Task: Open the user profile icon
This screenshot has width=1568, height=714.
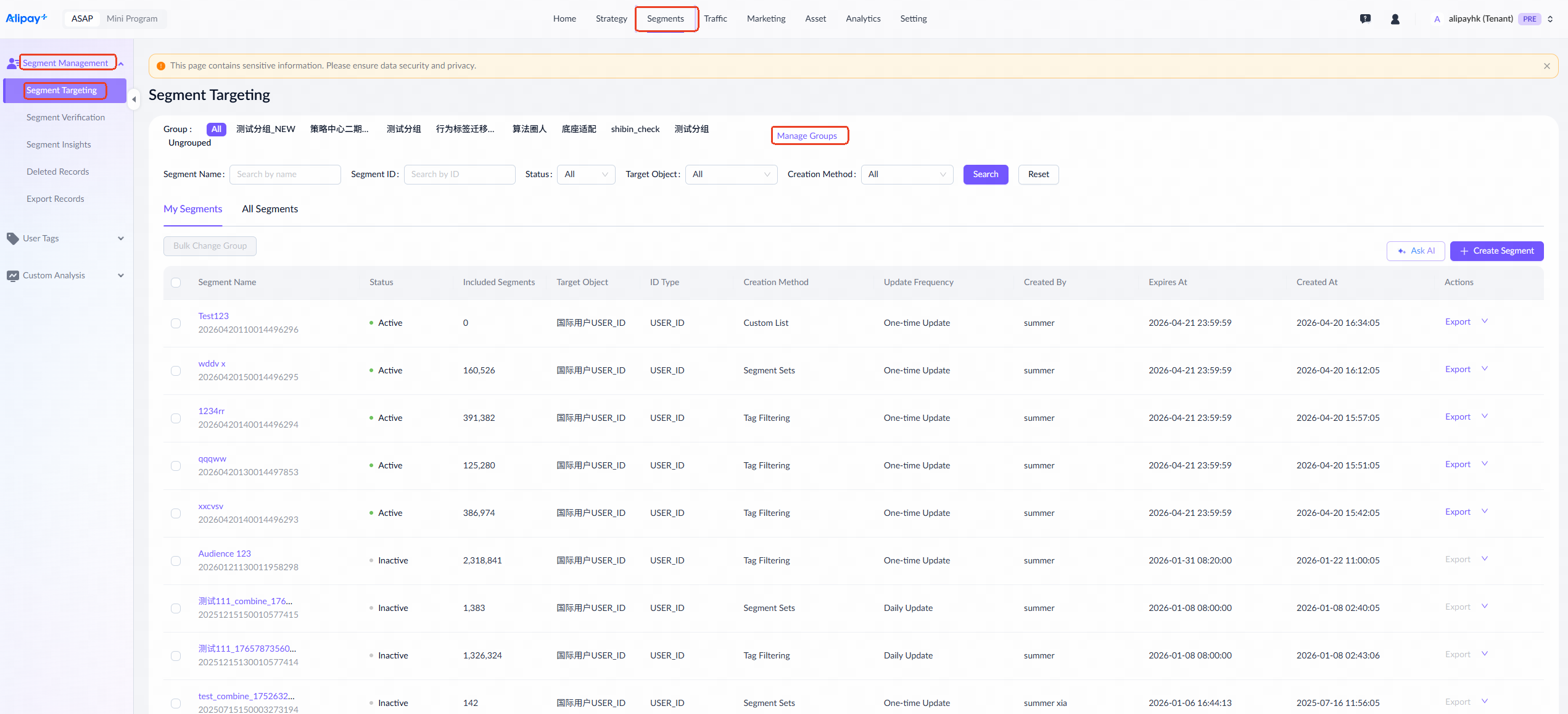Action: (1395, 19)
